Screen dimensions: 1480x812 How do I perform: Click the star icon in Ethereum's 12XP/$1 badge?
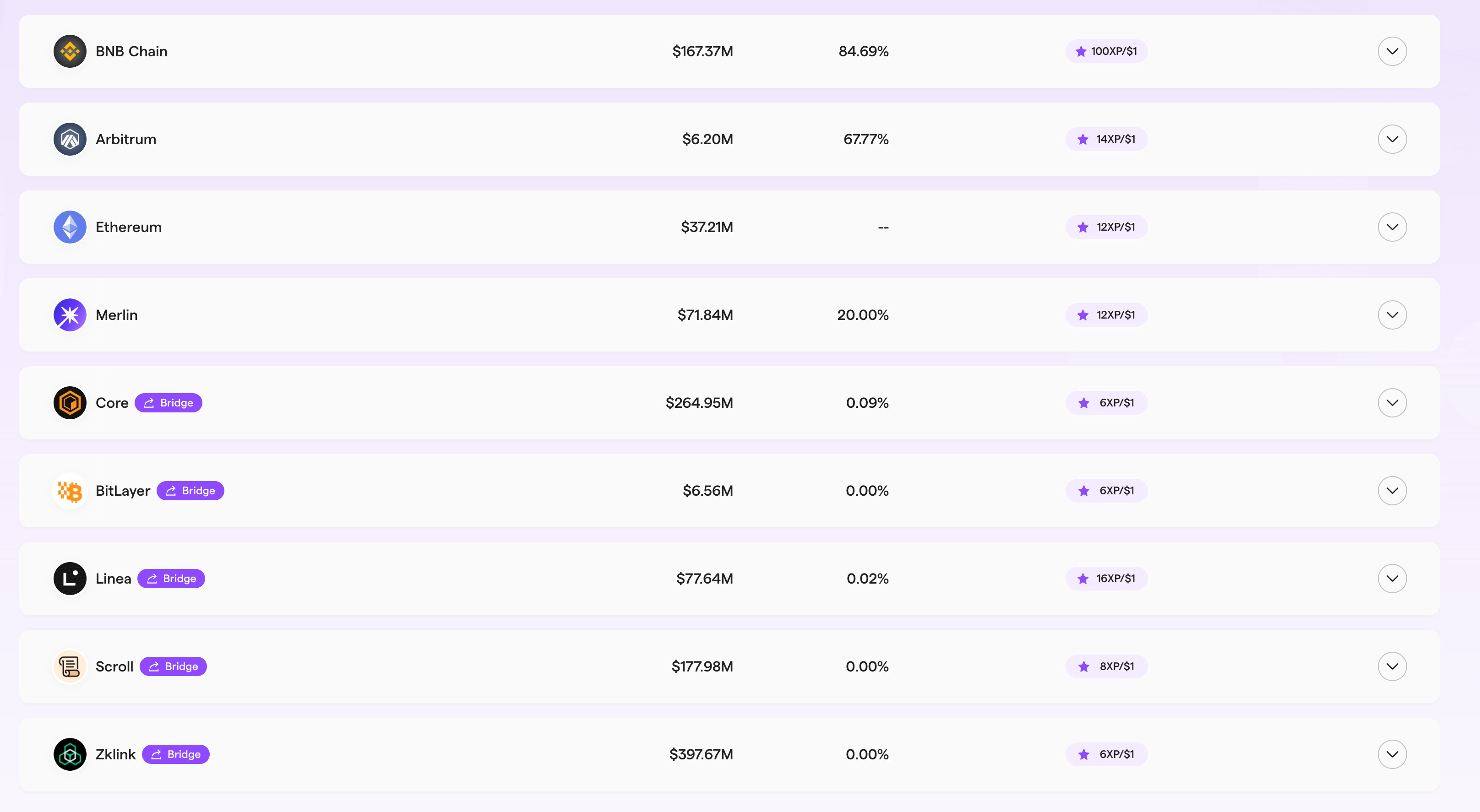click(1083, 227)
